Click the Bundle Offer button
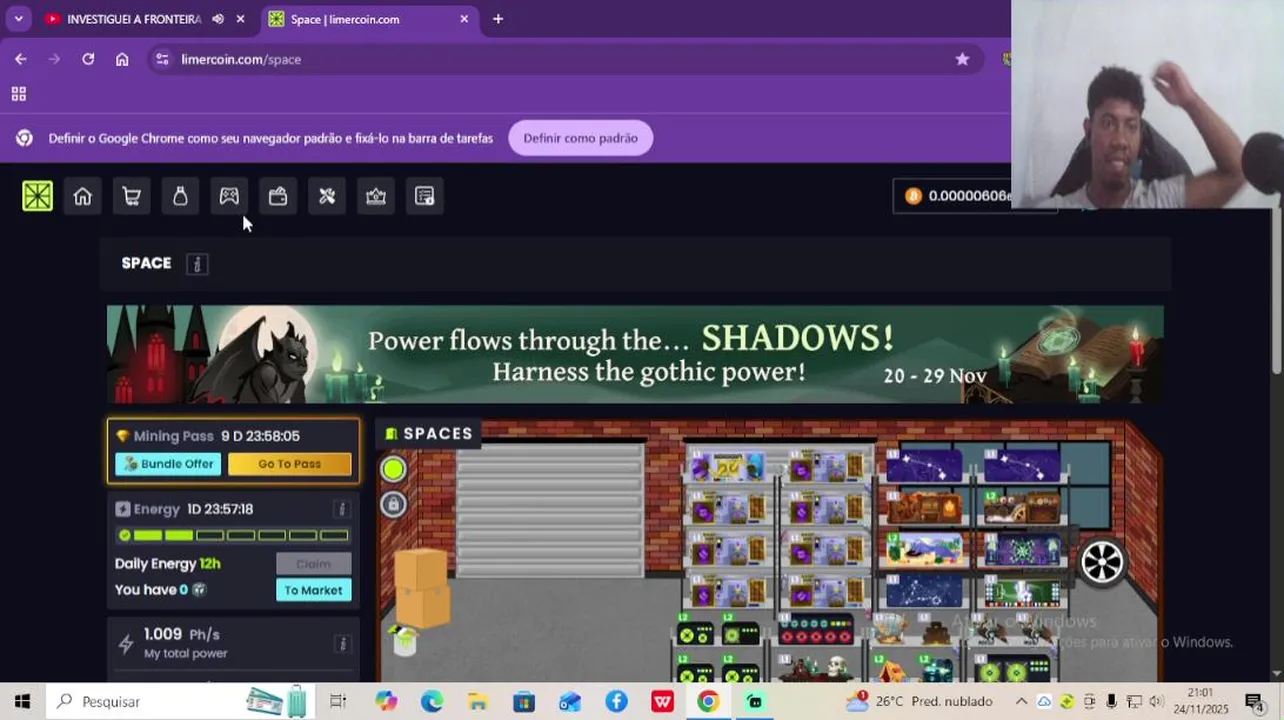1284x720 pixels. (168, 464)
